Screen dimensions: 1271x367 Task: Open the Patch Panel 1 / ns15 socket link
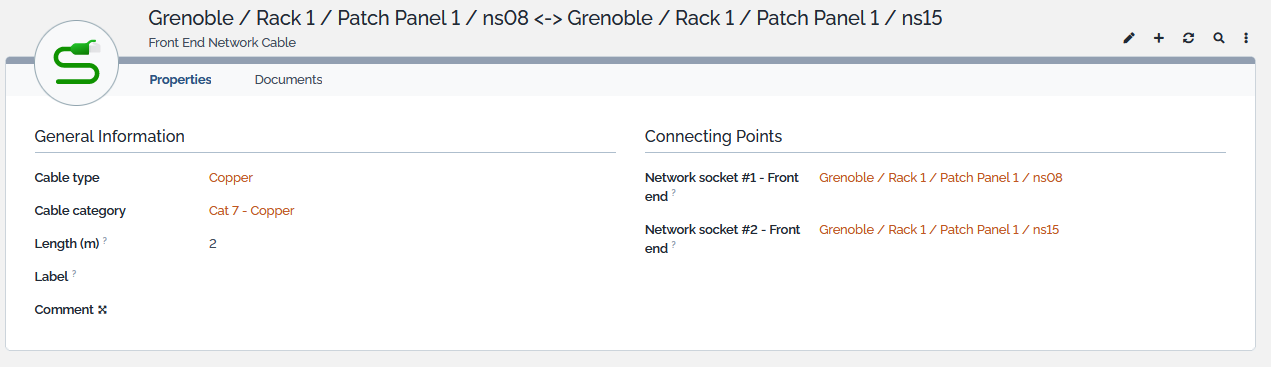pos(939,230)
